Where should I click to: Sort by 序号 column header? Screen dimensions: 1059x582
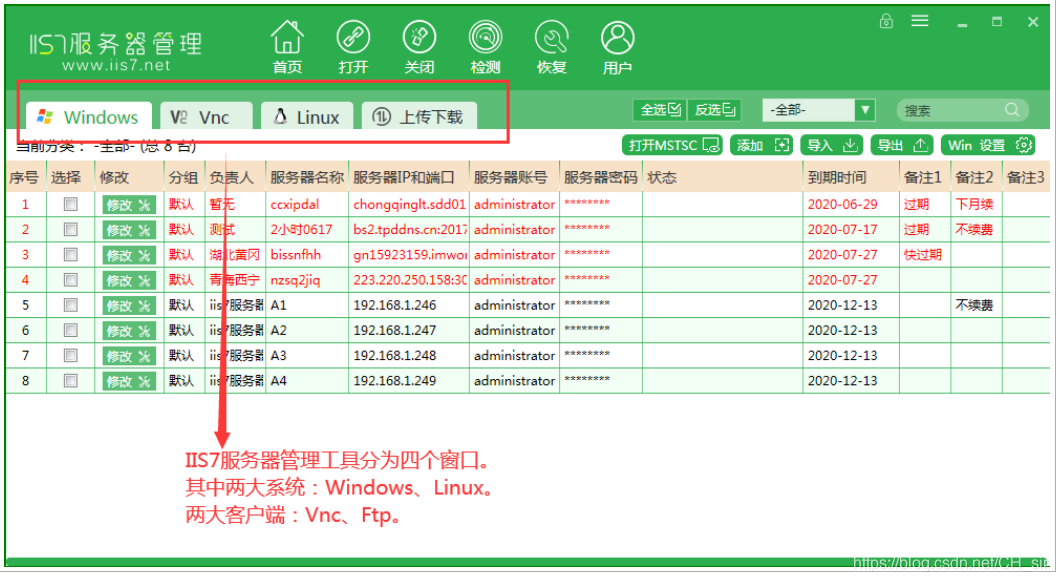[26, 178]
